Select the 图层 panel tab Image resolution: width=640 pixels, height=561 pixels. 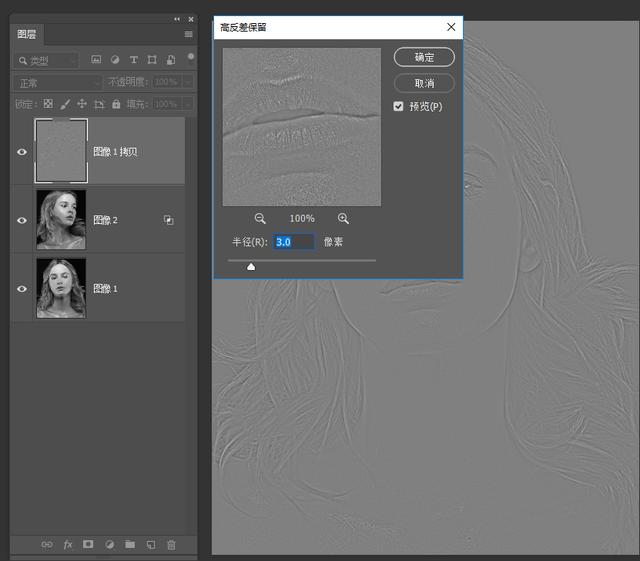point(27,34)
